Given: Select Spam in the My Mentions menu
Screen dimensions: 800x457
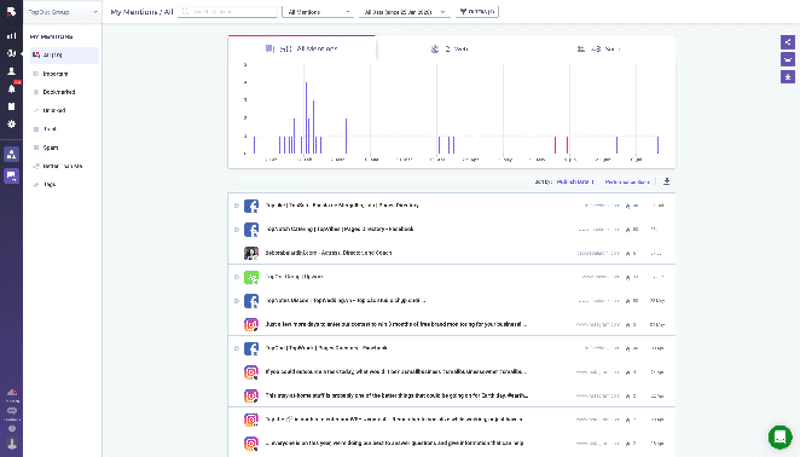Looking at the screenshot, I should [51, 147].
